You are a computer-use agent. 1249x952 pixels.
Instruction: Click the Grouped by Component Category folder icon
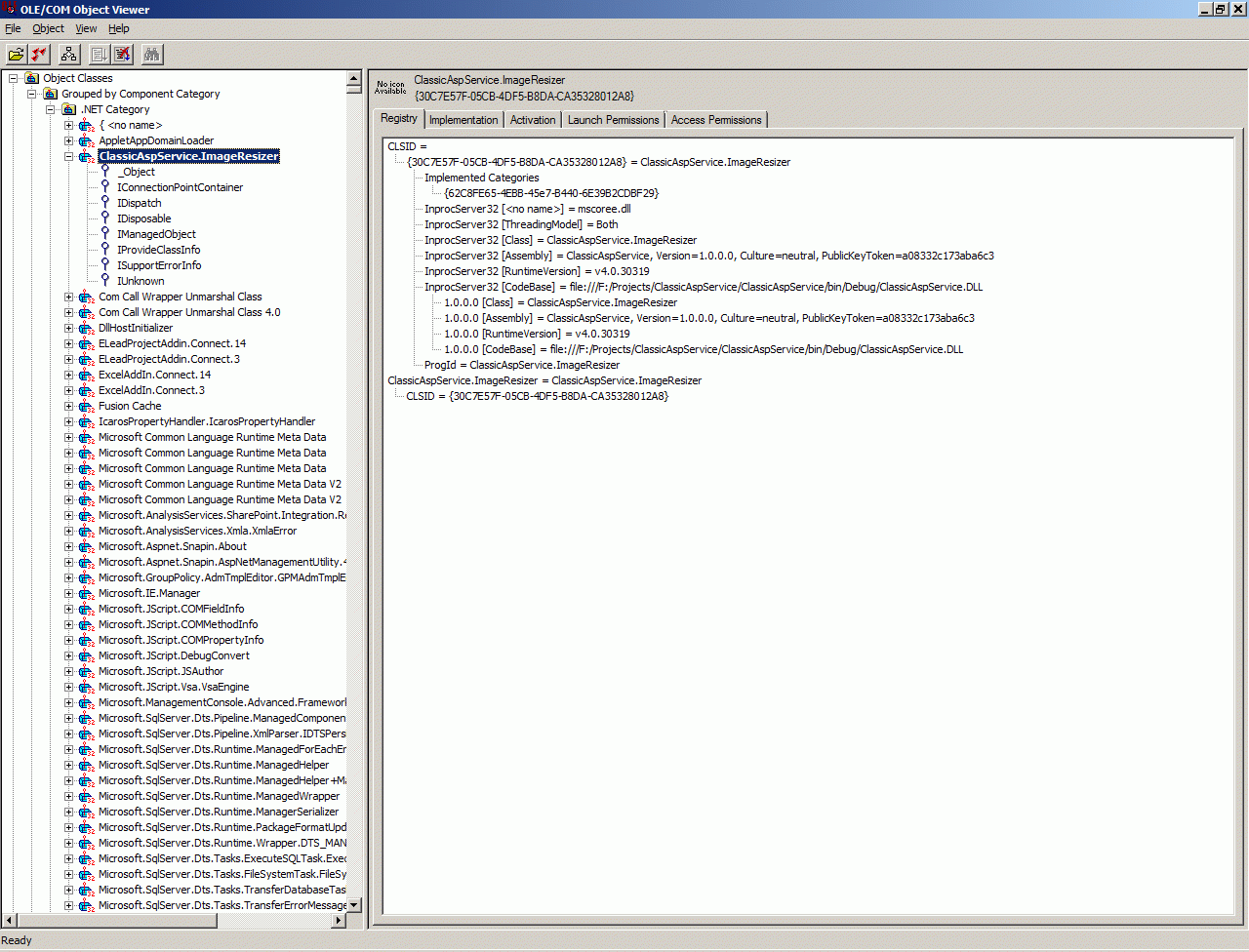tap(51, 94)
